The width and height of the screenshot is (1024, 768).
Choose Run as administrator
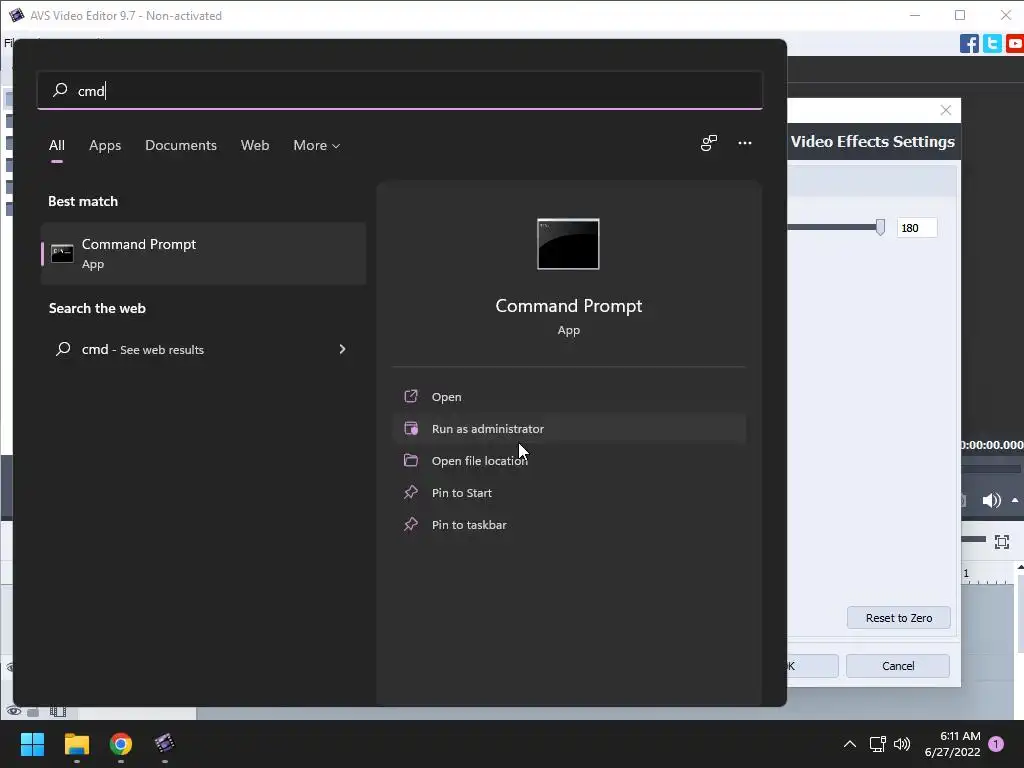coord(569,428)
